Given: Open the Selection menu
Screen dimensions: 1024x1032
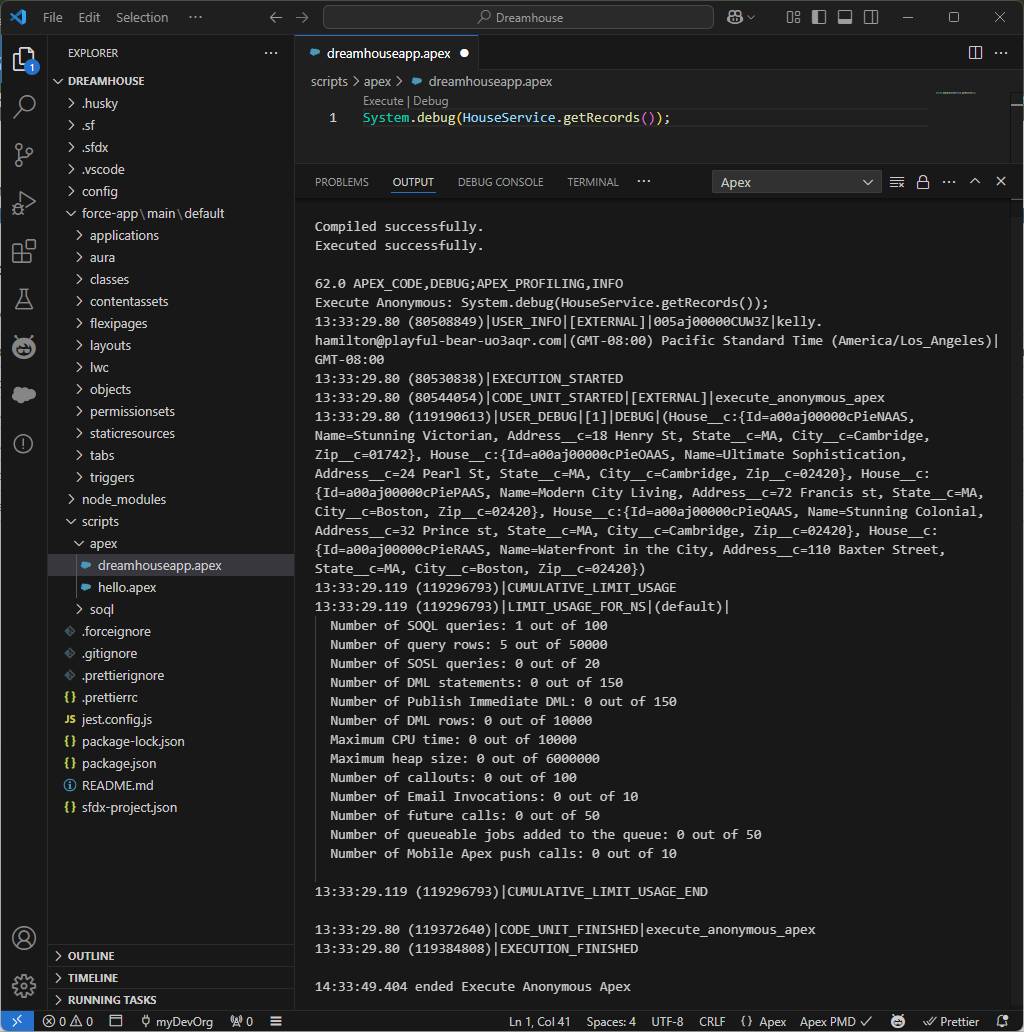Looking at the screenshot, I should (142, 17).
